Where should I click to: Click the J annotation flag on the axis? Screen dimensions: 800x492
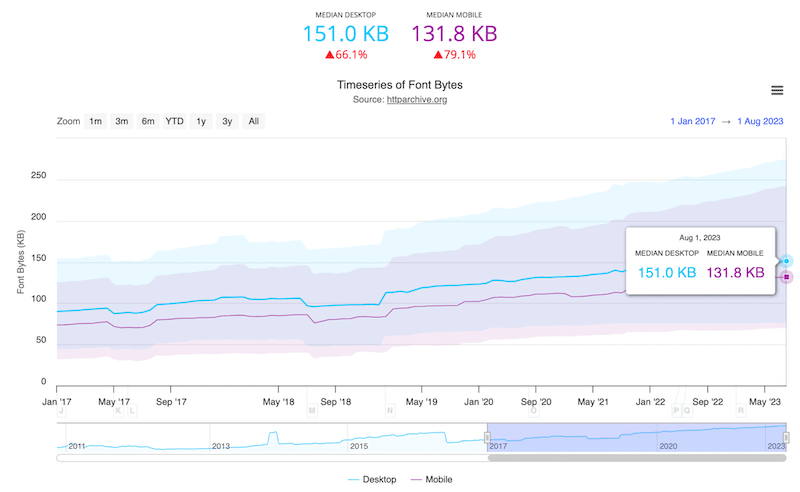(61, 410)
